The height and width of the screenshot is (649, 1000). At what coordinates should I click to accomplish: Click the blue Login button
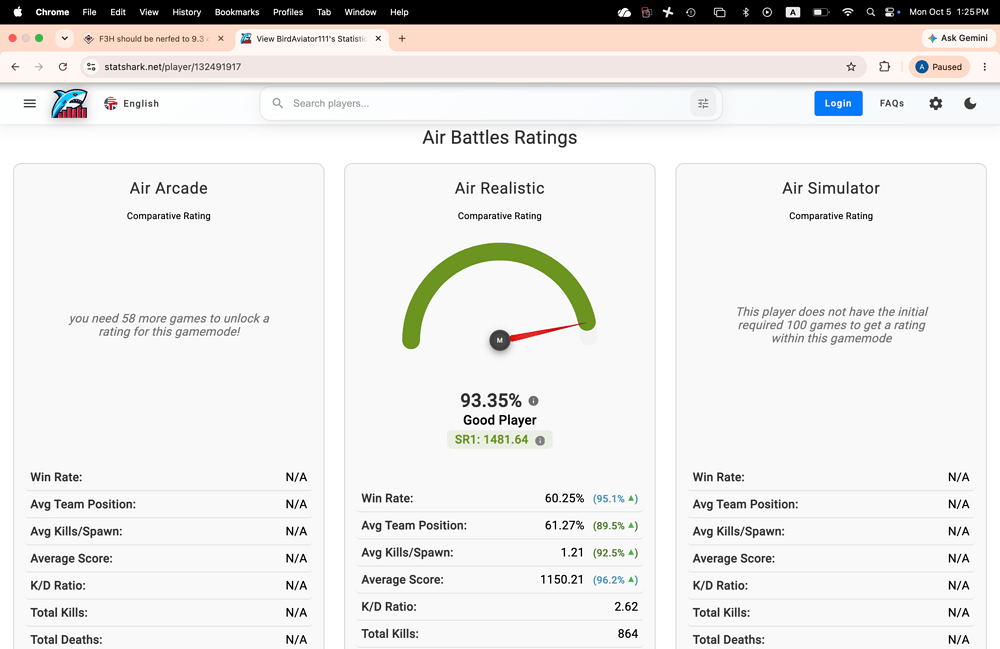click(x=838, y=103)
